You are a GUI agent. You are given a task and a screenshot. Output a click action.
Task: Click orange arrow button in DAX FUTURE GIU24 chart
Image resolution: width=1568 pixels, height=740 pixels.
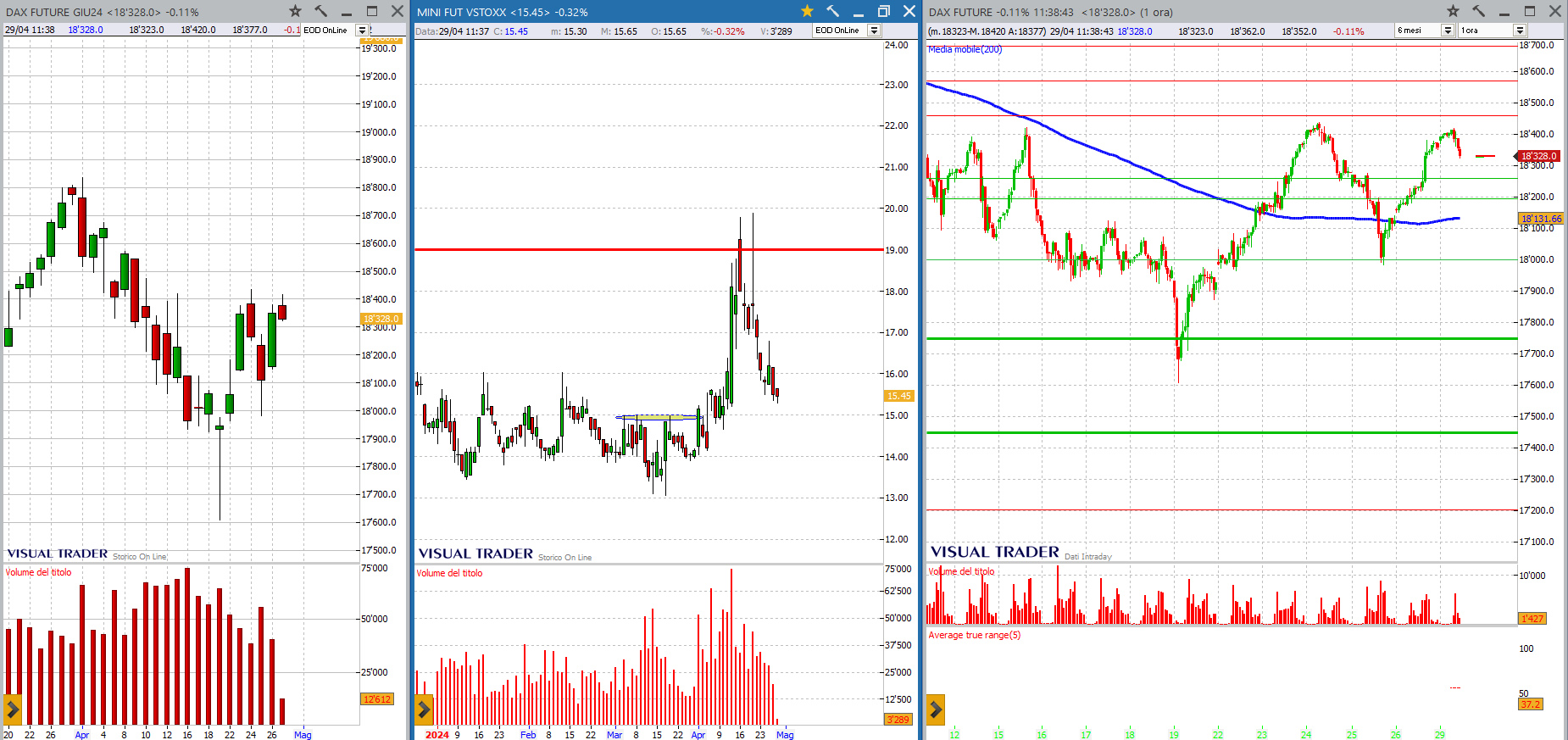pyautogui.click(x=12, y=709)
